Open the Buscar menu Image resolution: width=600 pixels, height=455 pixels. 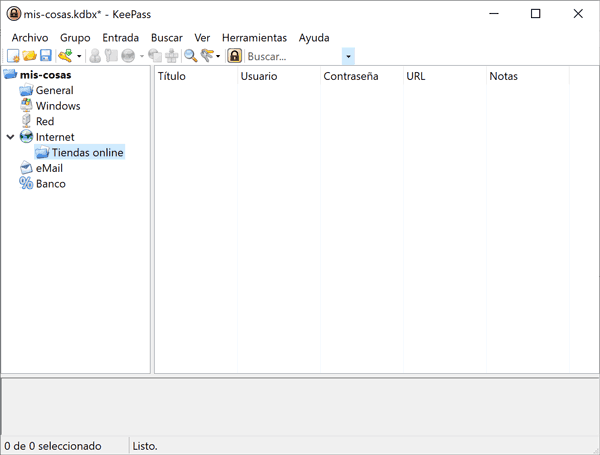pos(167,38)
